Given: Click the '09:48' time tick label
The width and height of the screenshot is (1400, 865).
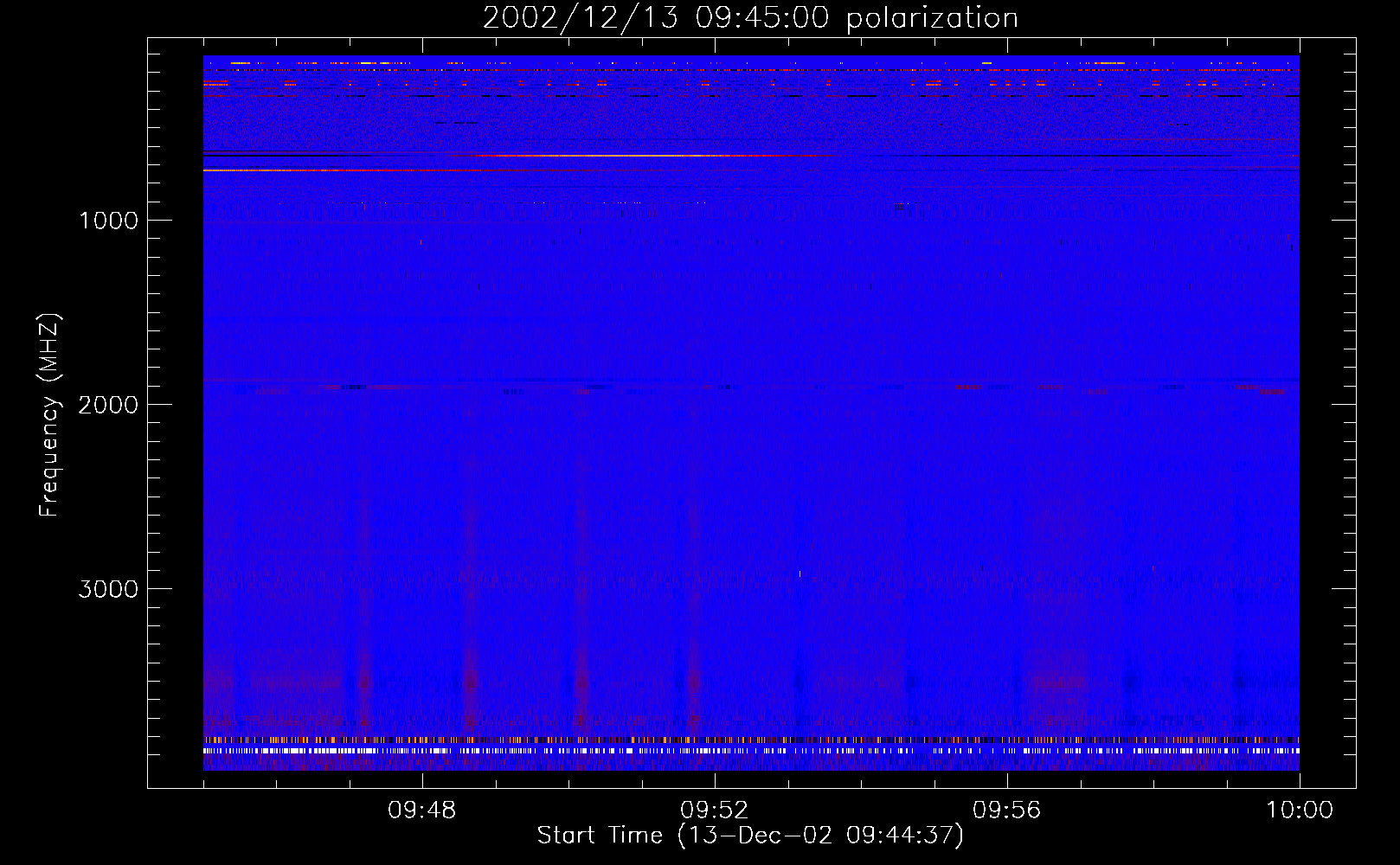Looking at the screenshot, I should coord(422,811).
